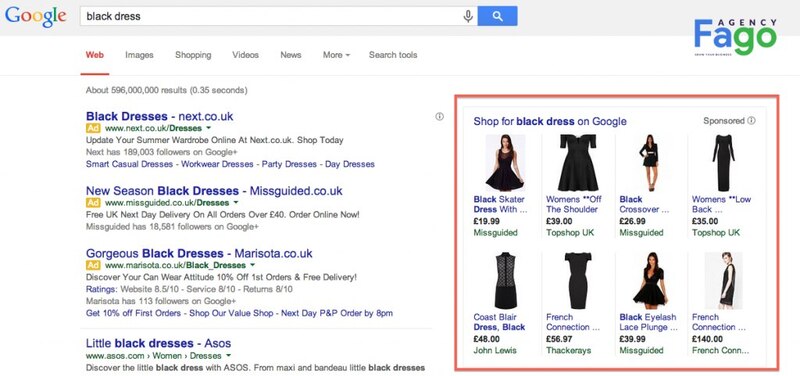This screenshot has height=376, width=800.
Task: Open Little black dresses - Asos result
Action: coord(158,343)
